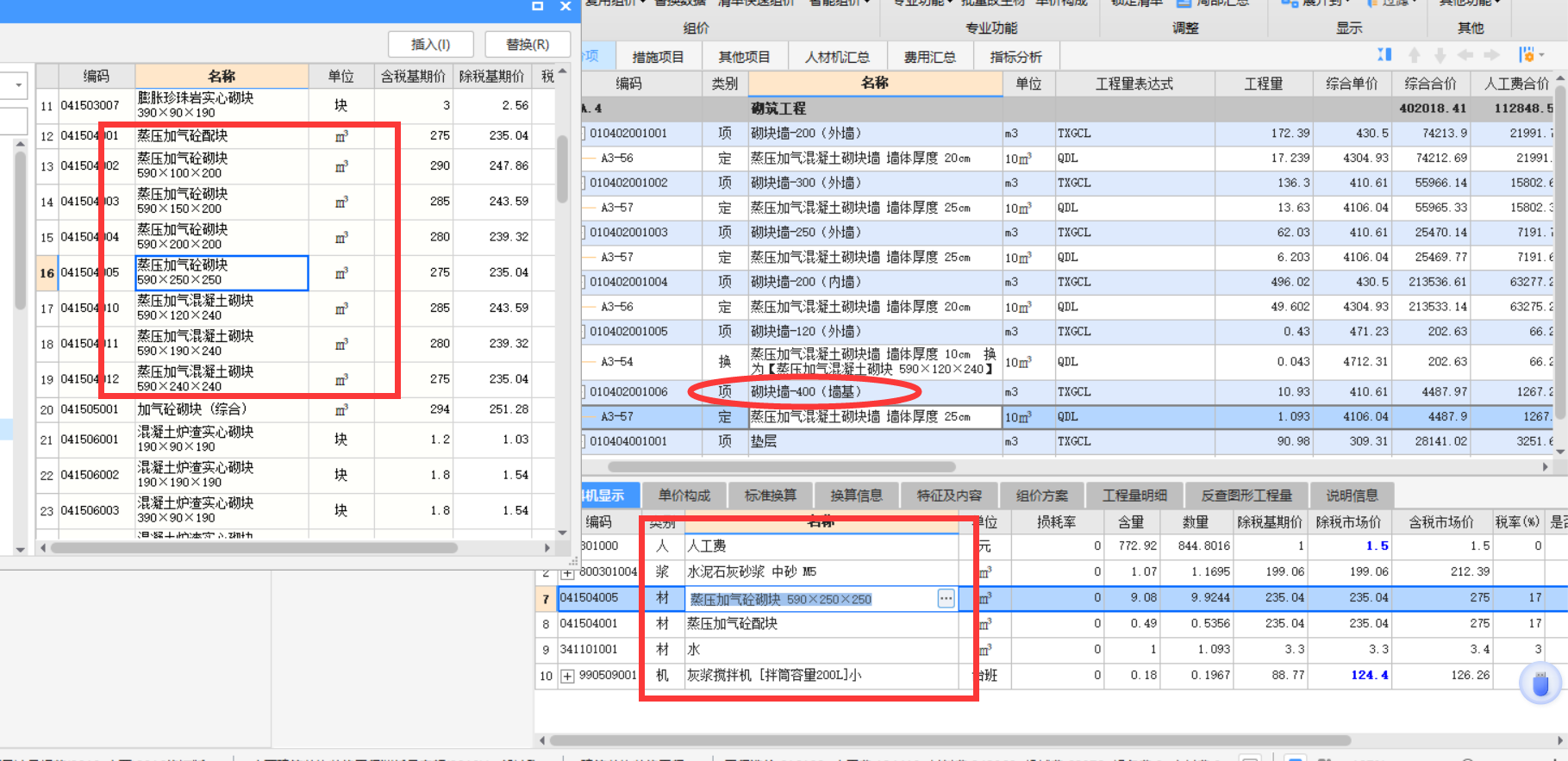
Task: Click the demote right arrow icon
Action: point(1491,55)
